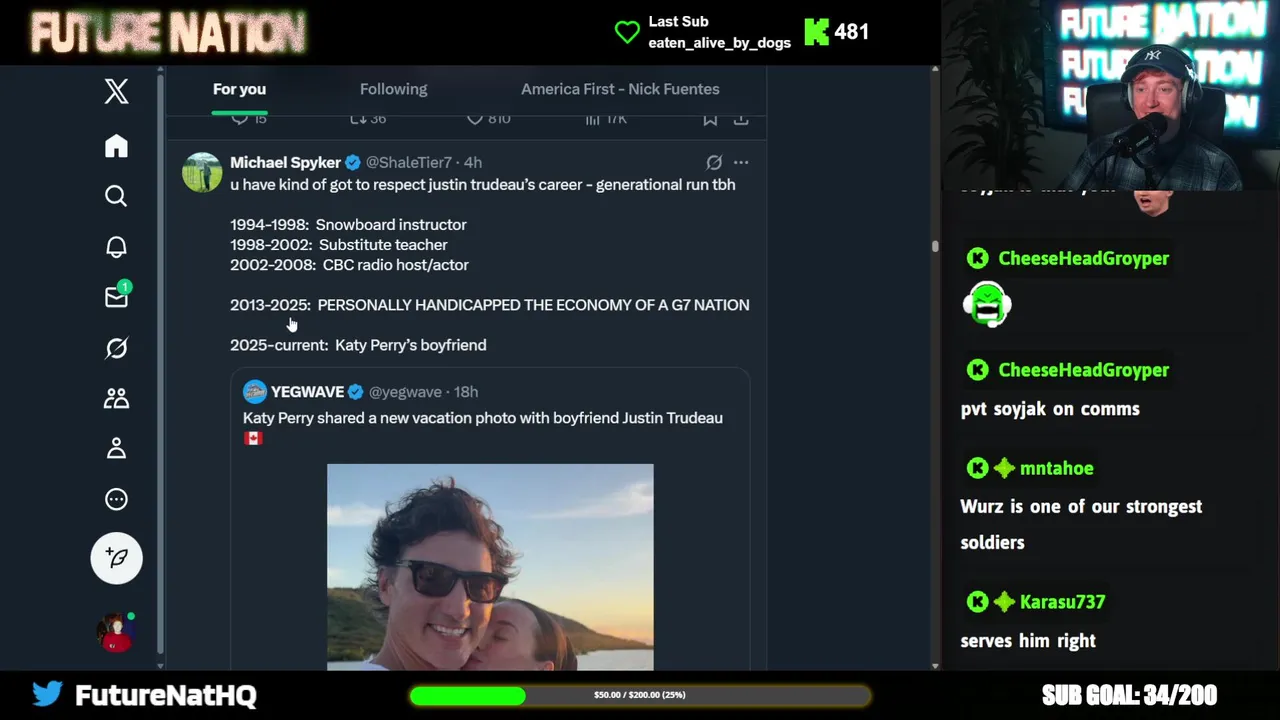Screen dimensions: 1280x720
Task: Click 'SUB GOAL: 34/200' text
Action: 1129,695
